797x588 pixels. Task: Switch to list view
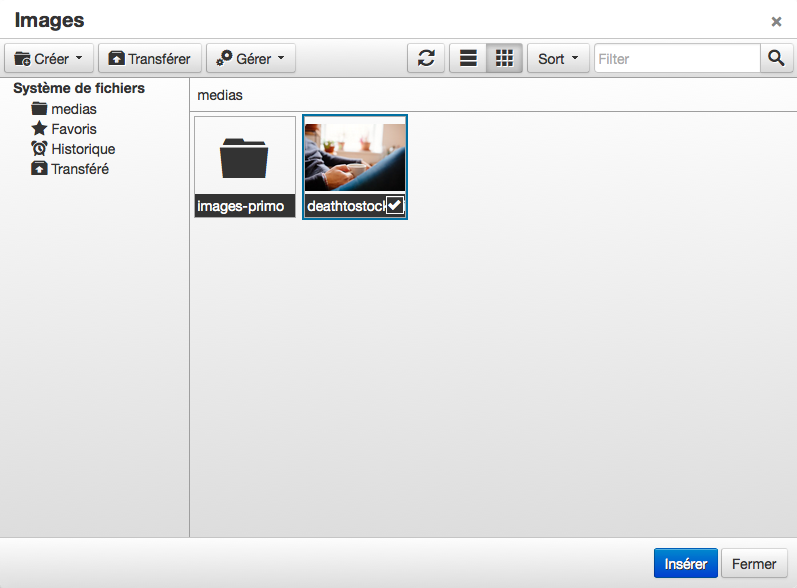coord(468,58)
